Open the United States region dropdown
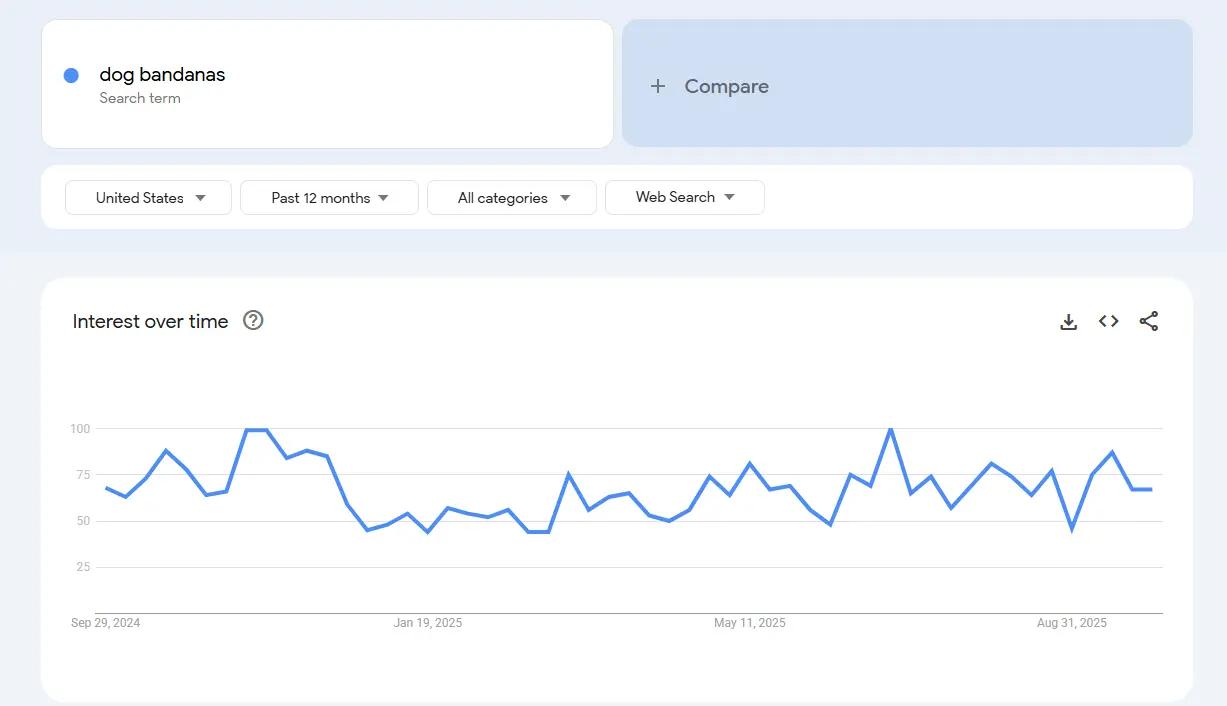The height and width of the screenshot is (706, 1227). click(148, 198)
